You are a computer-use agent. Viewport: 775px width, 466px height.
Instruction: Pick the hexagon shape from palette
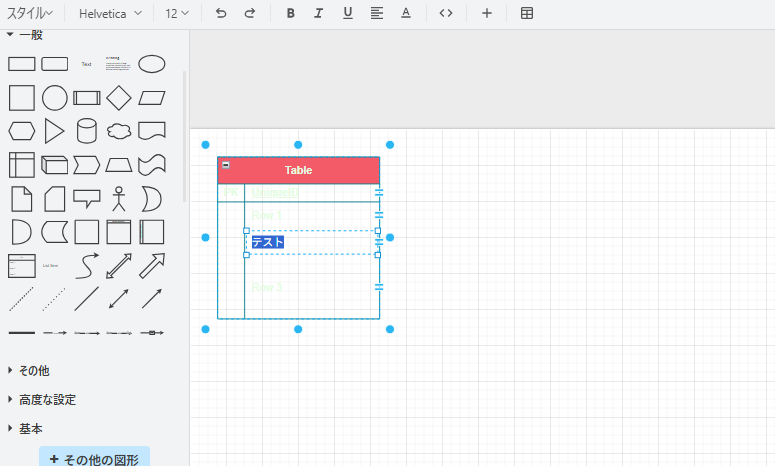[x=22, y=131]
